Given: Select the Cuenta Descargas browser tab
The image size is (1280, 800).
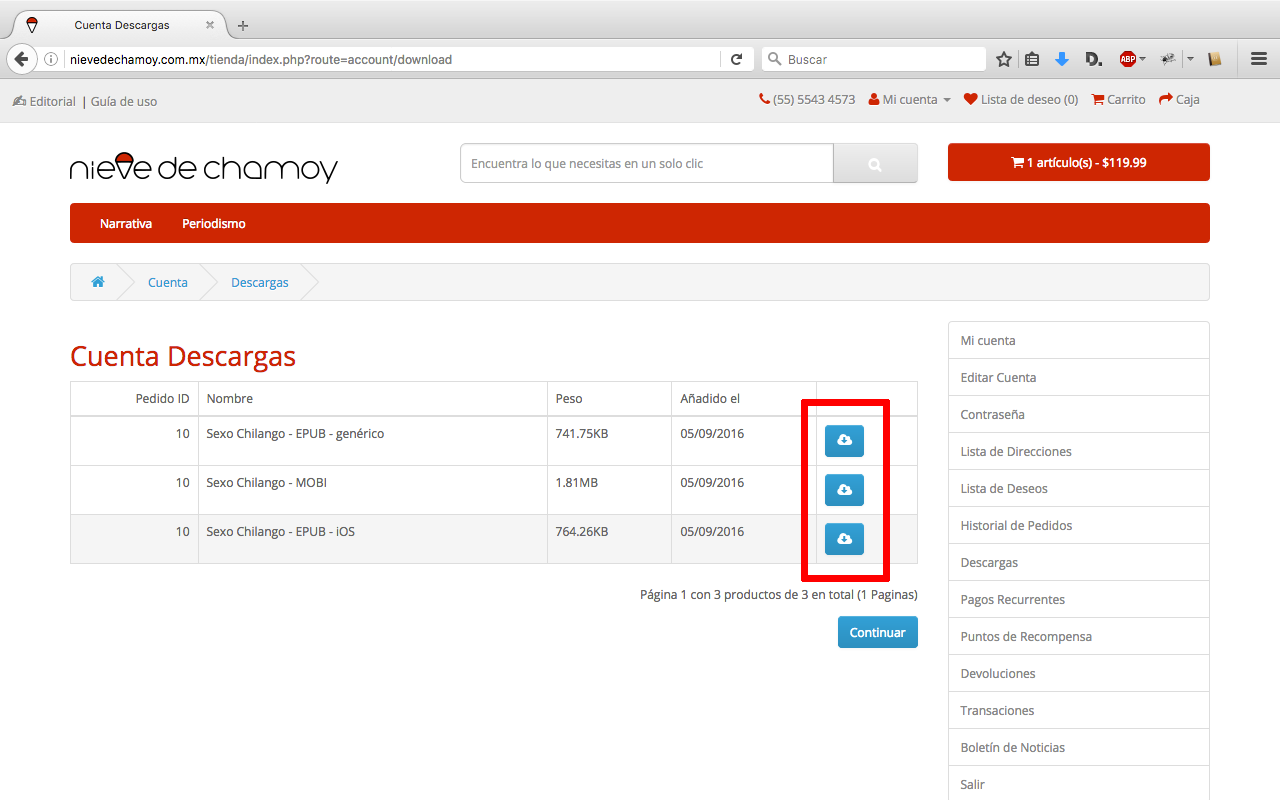Looking at the screenshot, I should tap(122, 25).
